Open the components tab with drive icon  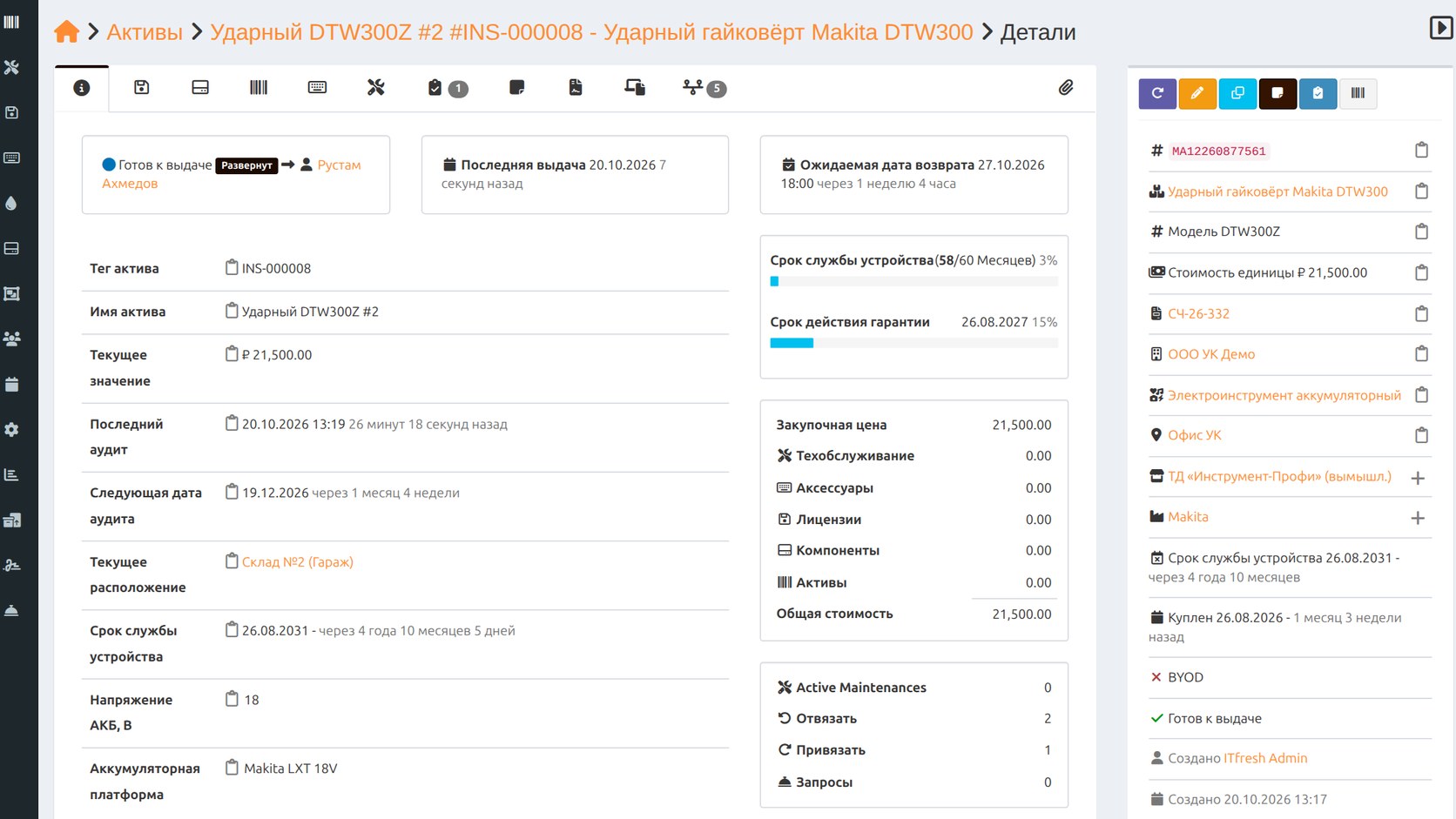click(x=200, y=87)
